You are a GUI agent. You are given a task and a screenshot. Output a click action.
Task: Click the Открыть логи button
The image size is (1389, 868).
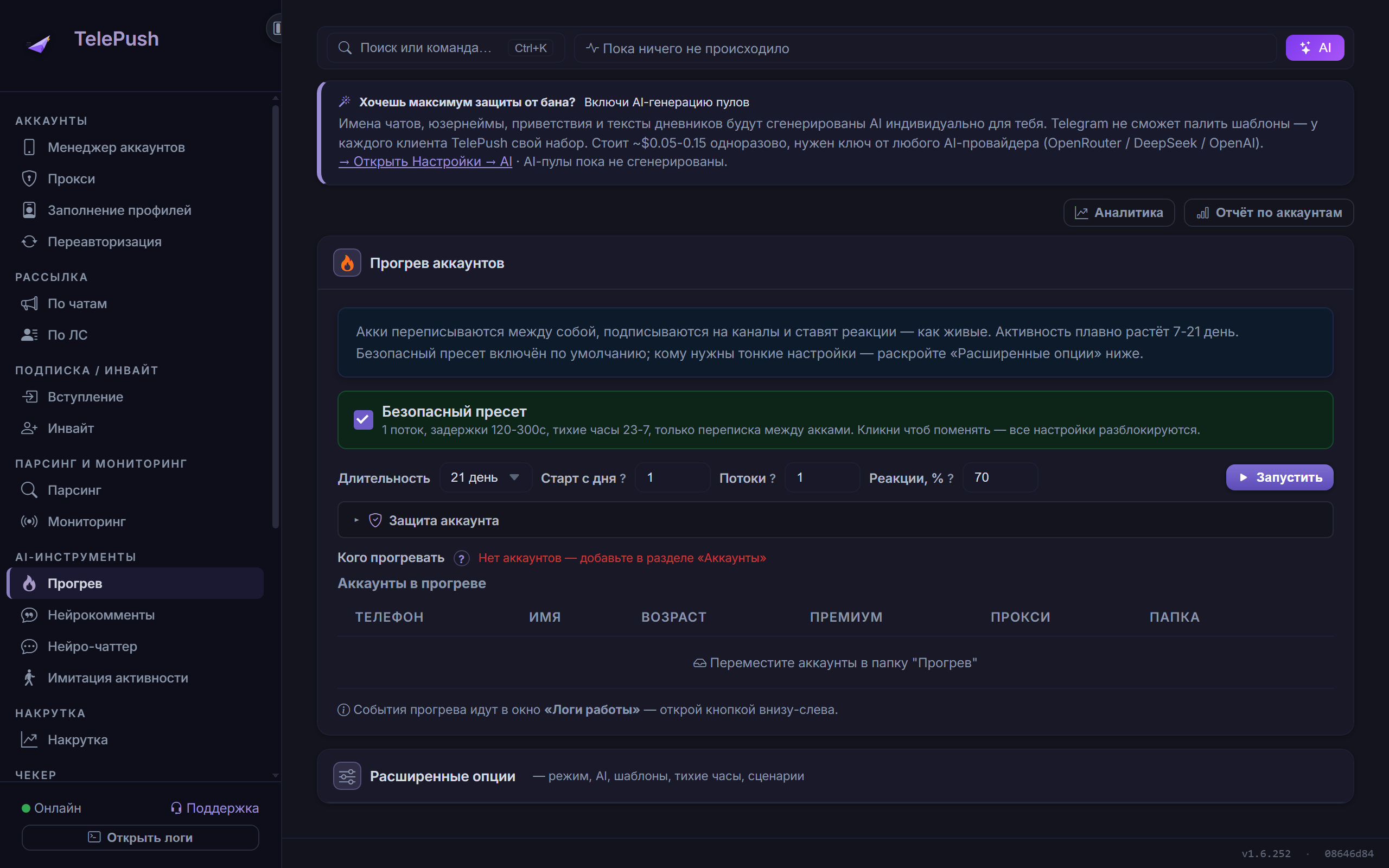140,838
